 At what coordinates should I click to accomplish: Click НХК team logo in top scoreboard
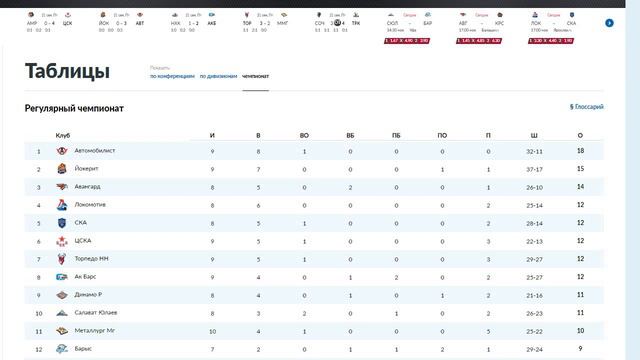coord(175,15)
